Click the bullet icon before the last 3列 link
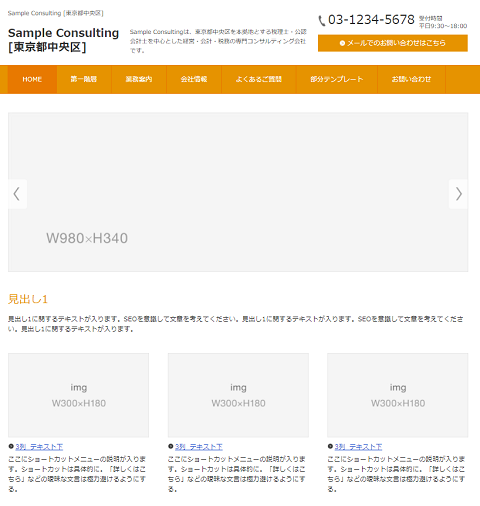Screen dimensions: 480x506 [x=330, y=446]
